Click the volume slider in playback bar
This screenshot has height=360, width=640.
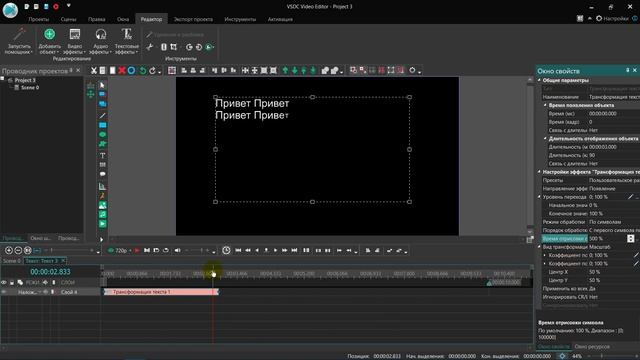[198, 250]
